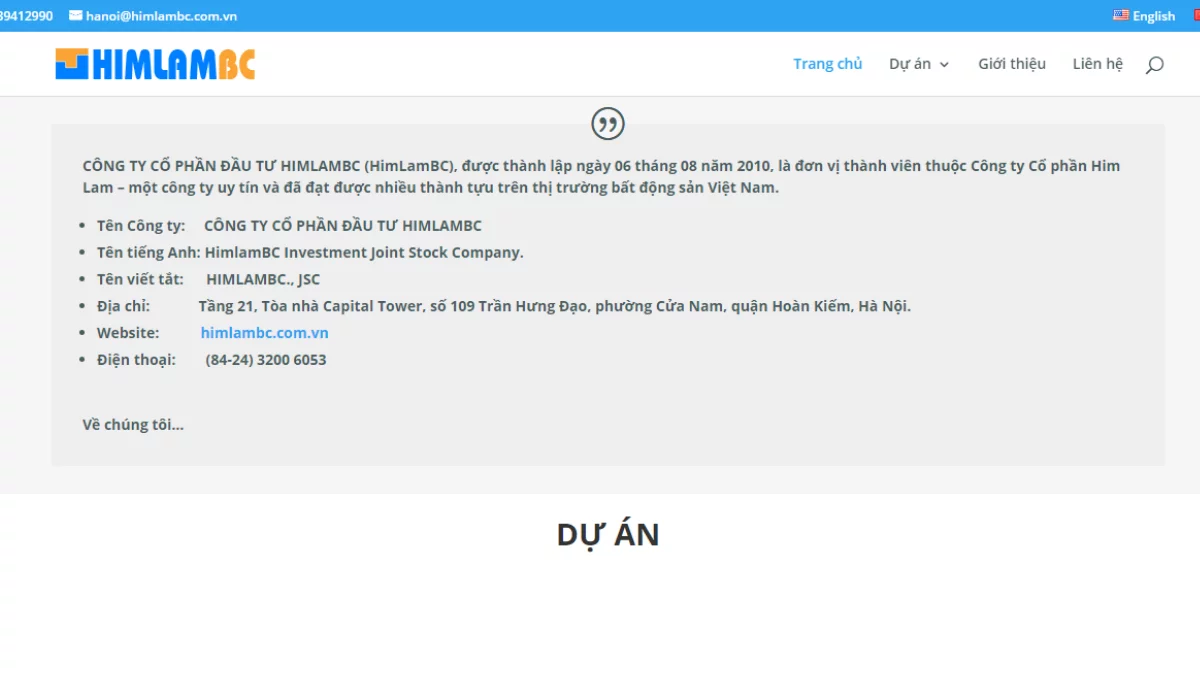
Task: Switch language to English
Action: coord(1153,16)
